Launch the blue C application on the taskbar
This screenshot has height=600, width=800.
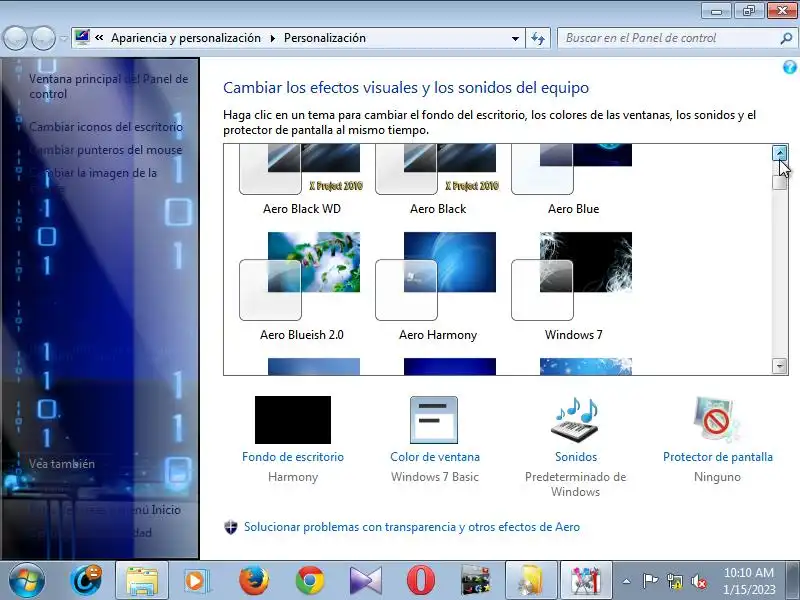tap(85, 580)
